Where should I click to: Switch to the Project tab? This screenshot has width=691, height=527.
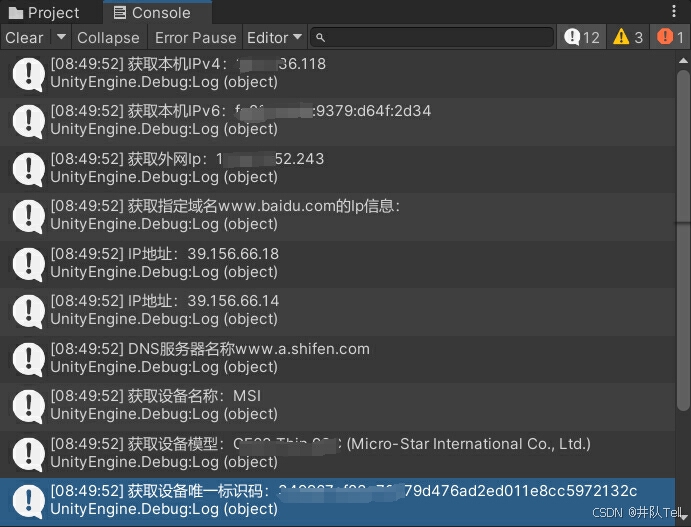point(44,13)
